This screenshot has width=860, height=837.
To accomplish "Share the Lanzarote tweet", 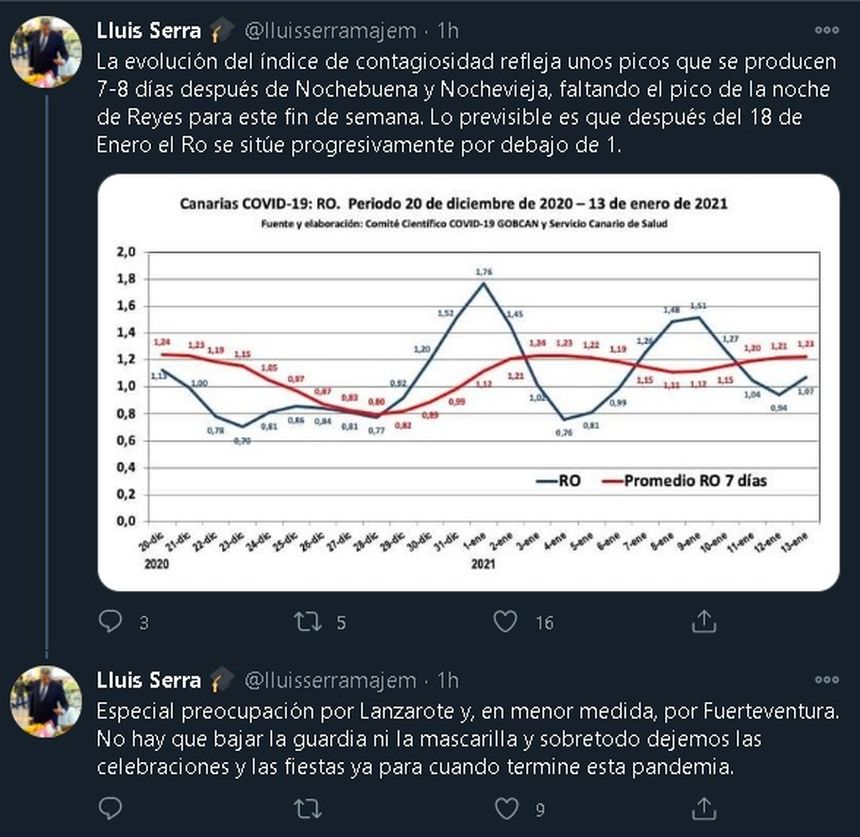I will tap(703, 807).
